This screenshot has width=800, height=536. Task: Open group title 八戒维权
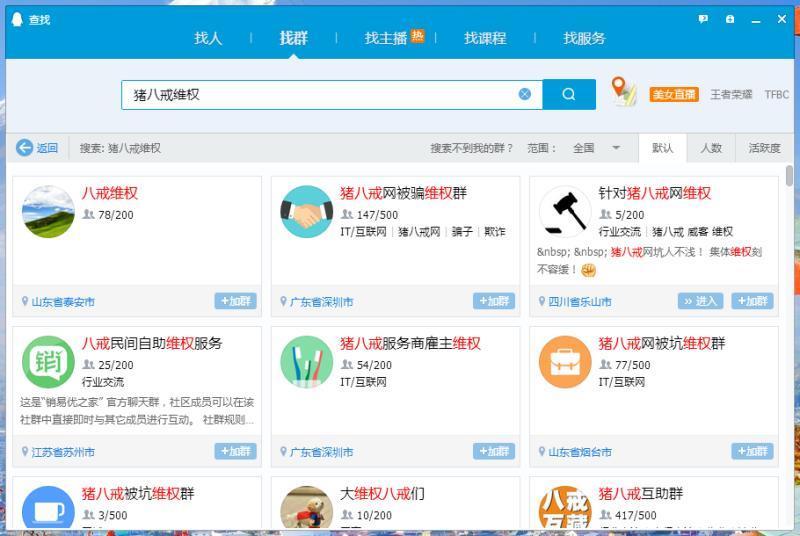(x=110, y=193)
